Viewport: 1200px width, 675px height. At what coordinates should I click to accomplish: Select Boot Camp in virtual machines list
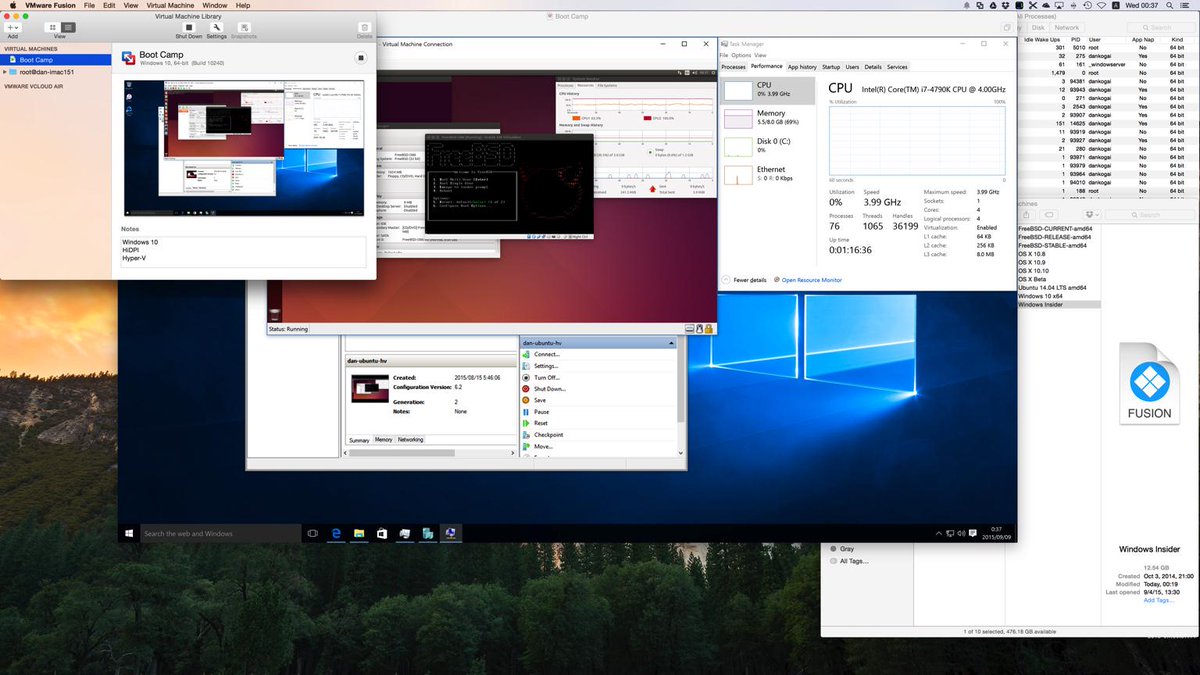[56, 60]
